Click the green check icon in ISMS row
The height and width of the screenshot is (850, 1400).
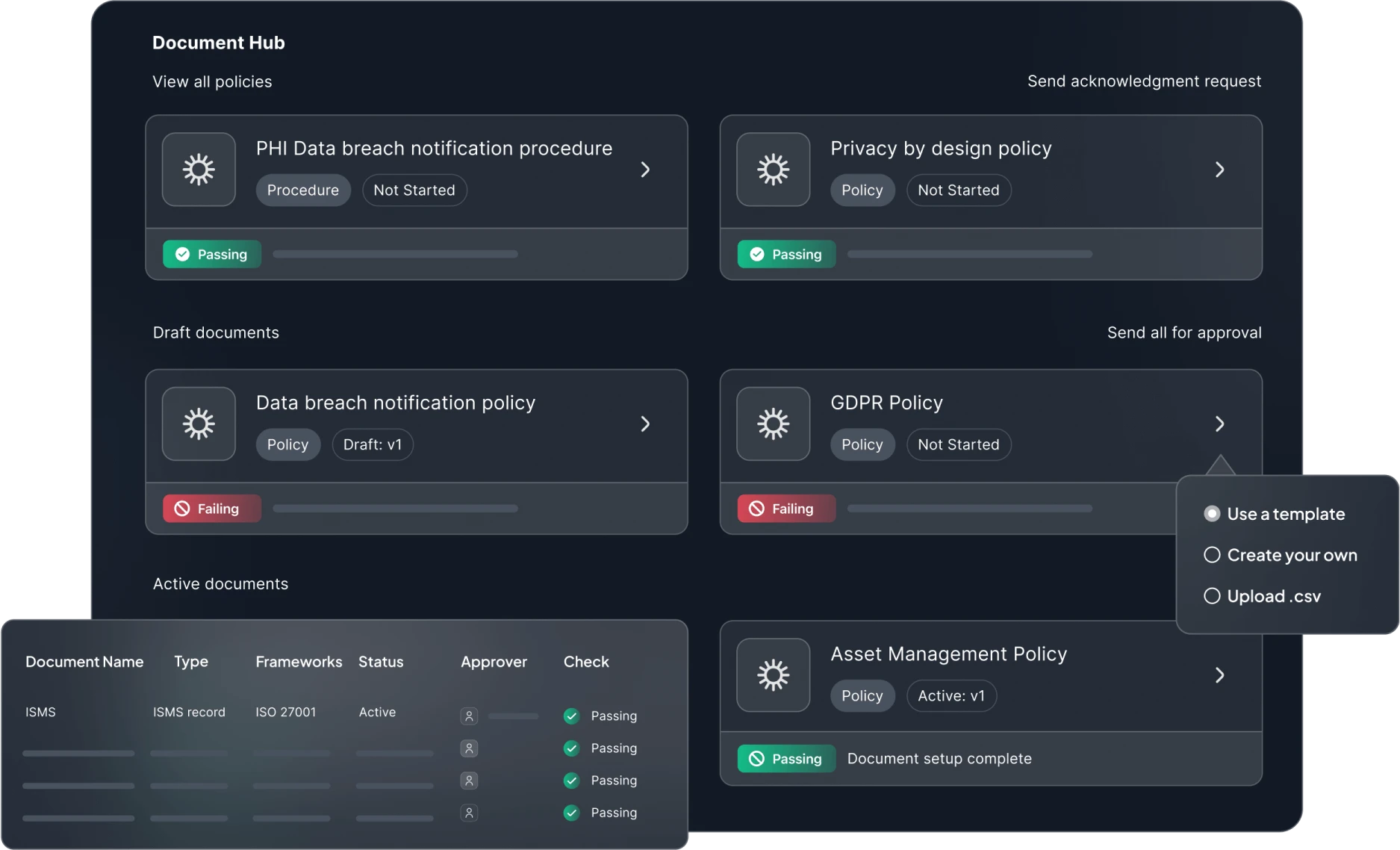pos(571,716)
